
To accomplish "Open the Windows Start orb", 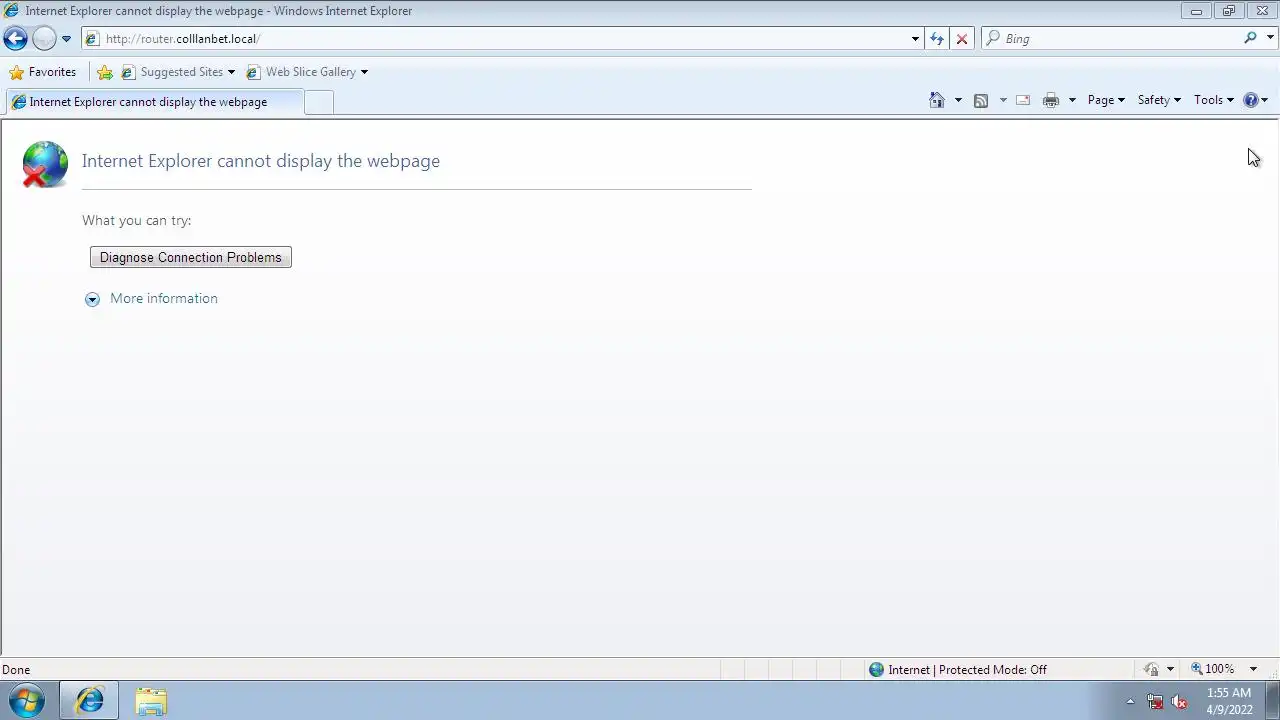I will tap(27, 701).
